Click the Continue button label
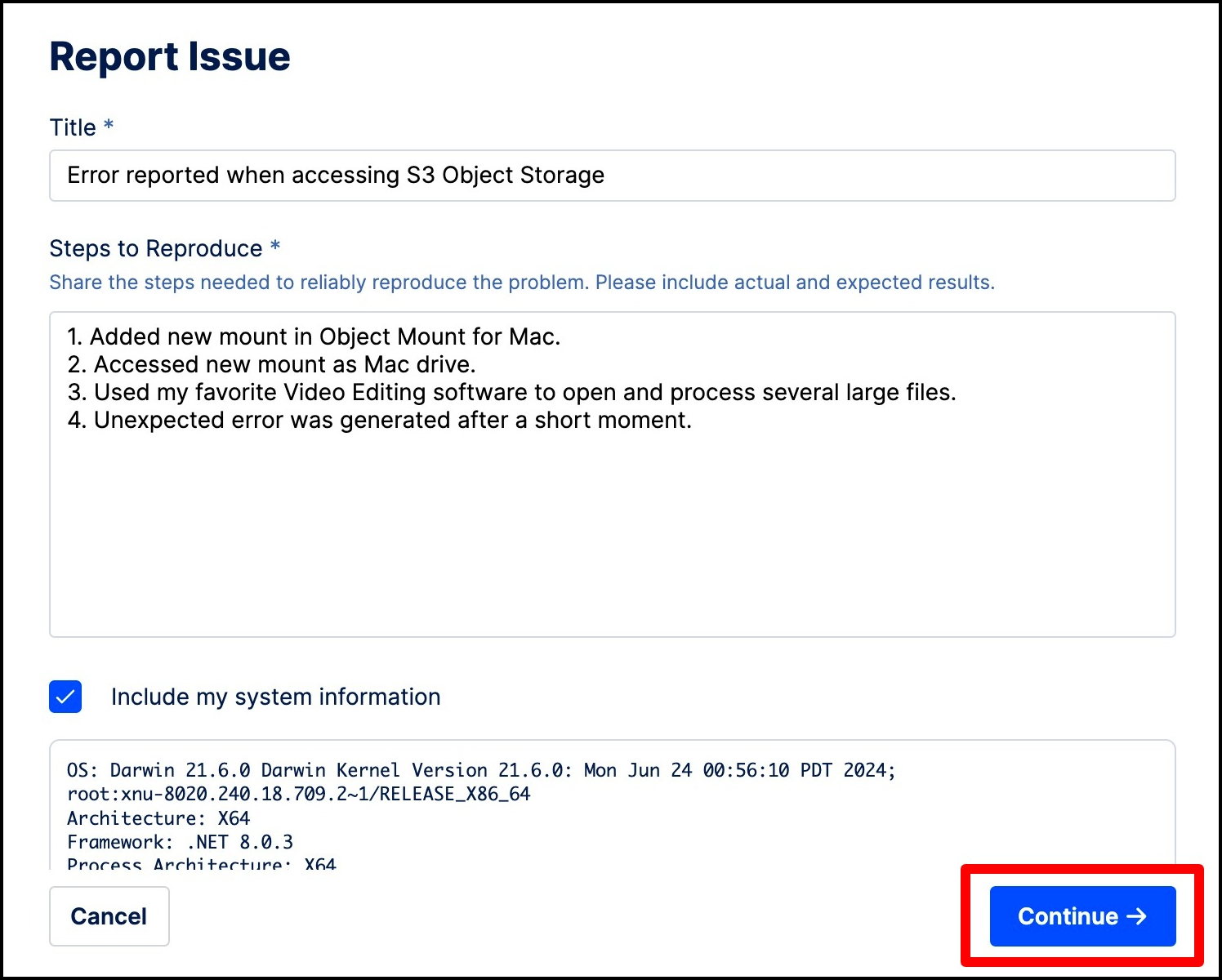Image resolution: width=1222 pixels, height=980 pixels. click(x=1067, y=916)
